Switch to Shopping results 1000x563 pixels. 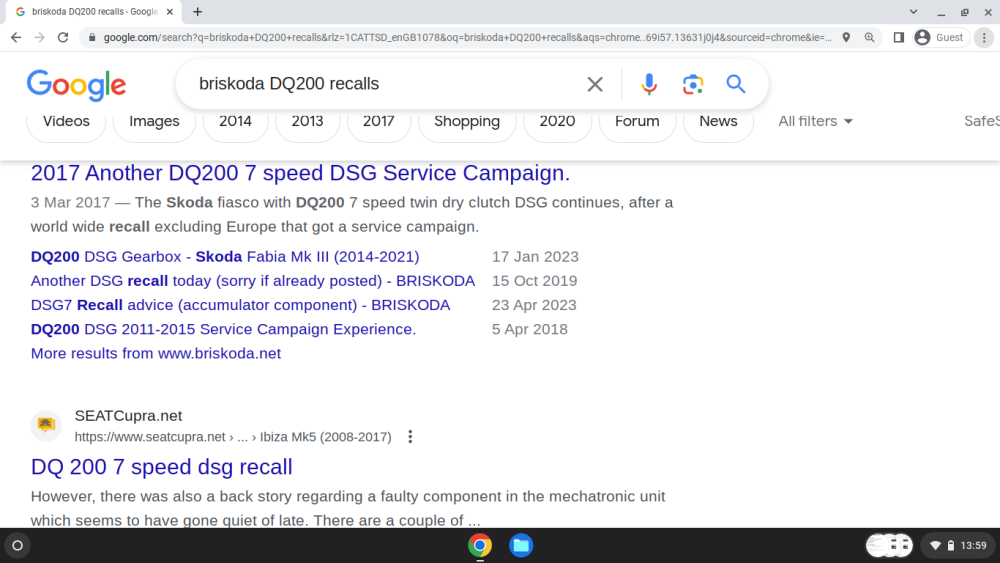467,121
